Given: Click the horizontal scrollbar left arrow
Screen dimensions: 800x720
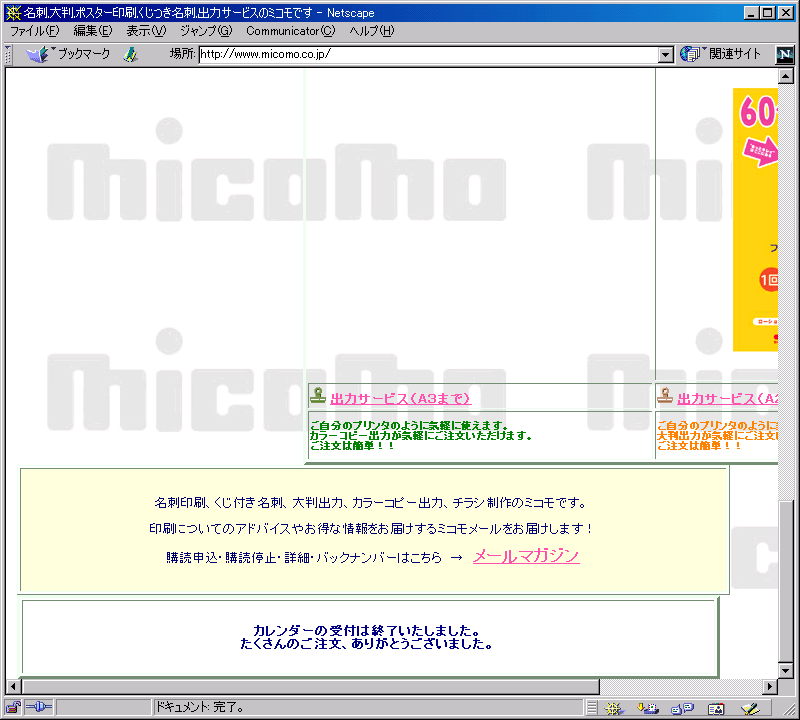Looking at the screenshot, I should tap(13, 687).
